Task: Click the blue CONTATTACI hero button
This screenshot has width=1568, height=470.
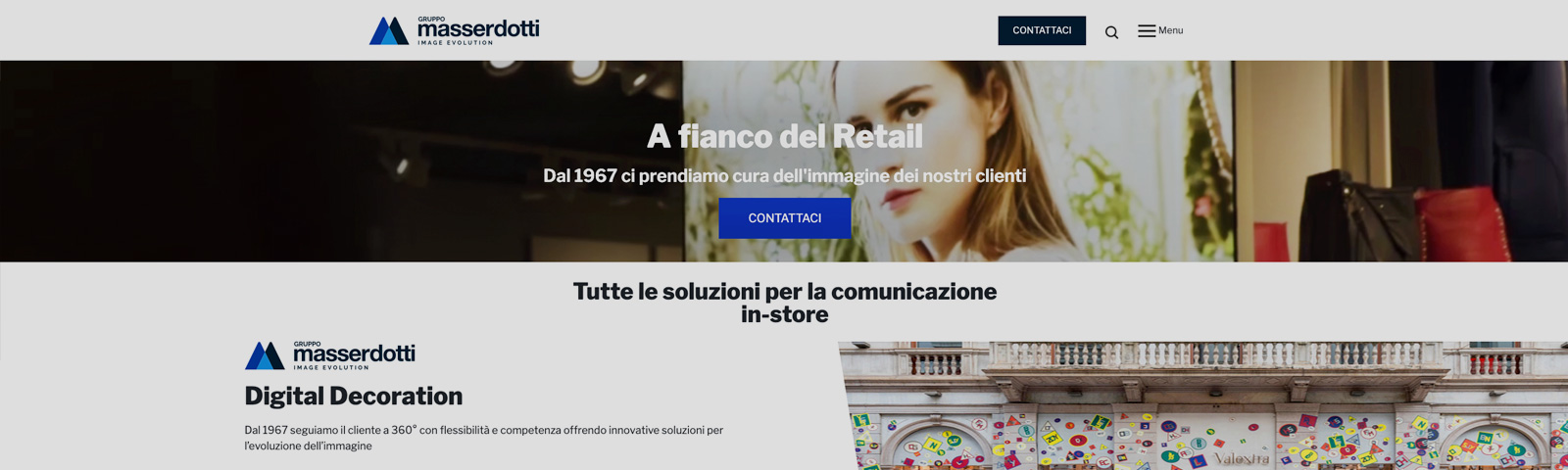Action: [x=785, y=218]
